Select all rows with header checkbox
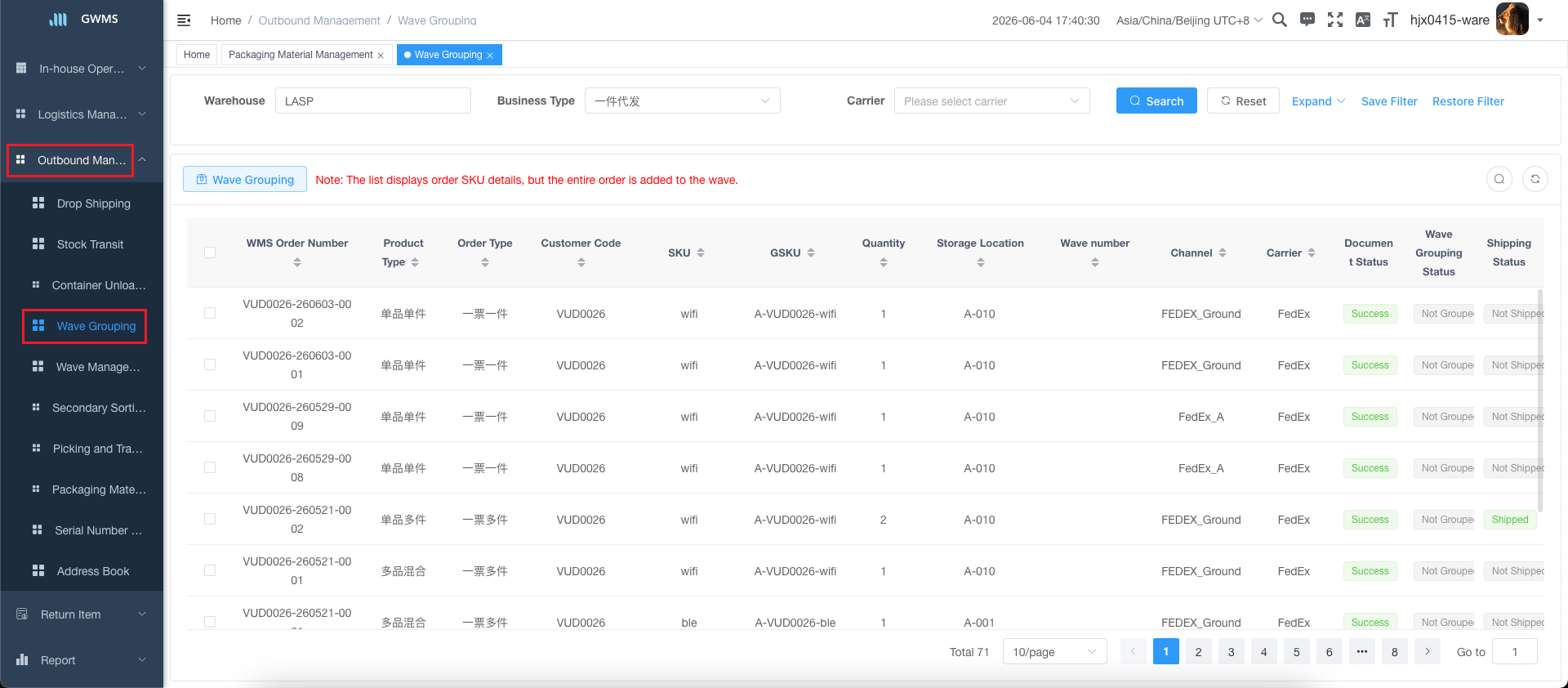 pos(210,252)
